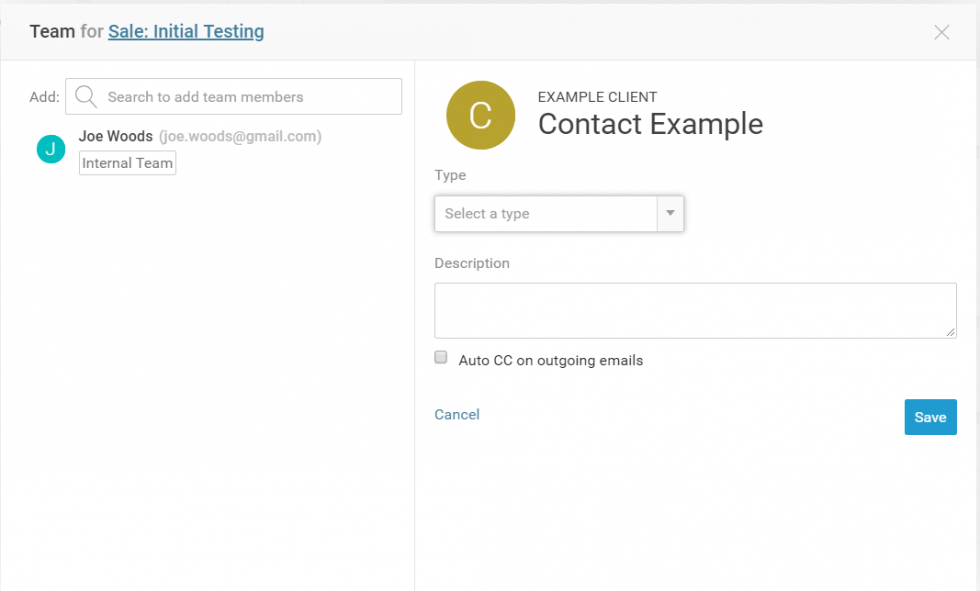This screenshot has width=980, height=591.
Task: Click the gold C contact avatar
Action: click(x=480, y=116)
